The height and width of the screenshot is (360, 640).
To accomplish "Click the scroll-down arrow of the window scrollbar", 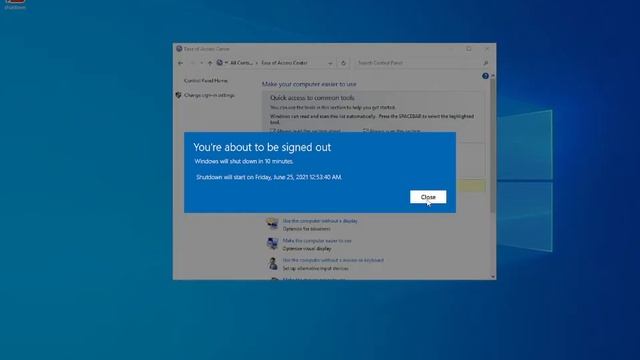I will pos(493,277).
